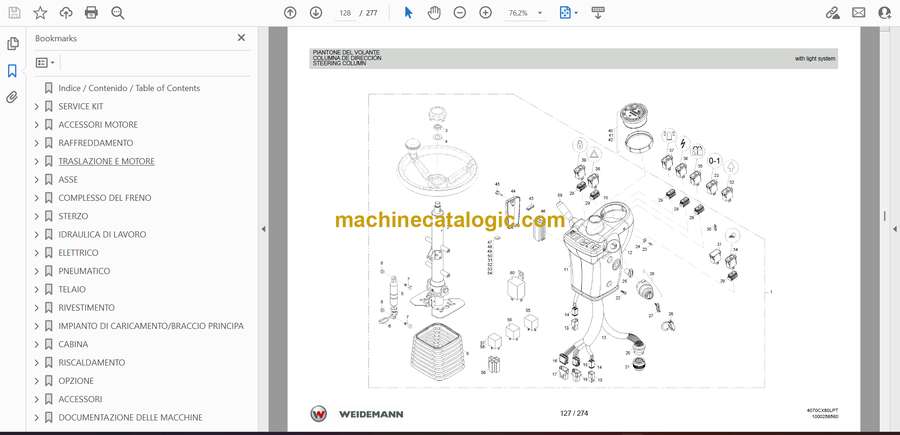Click the Save file icon
Viewport: 900px width, 435px height.
[14, 13]
